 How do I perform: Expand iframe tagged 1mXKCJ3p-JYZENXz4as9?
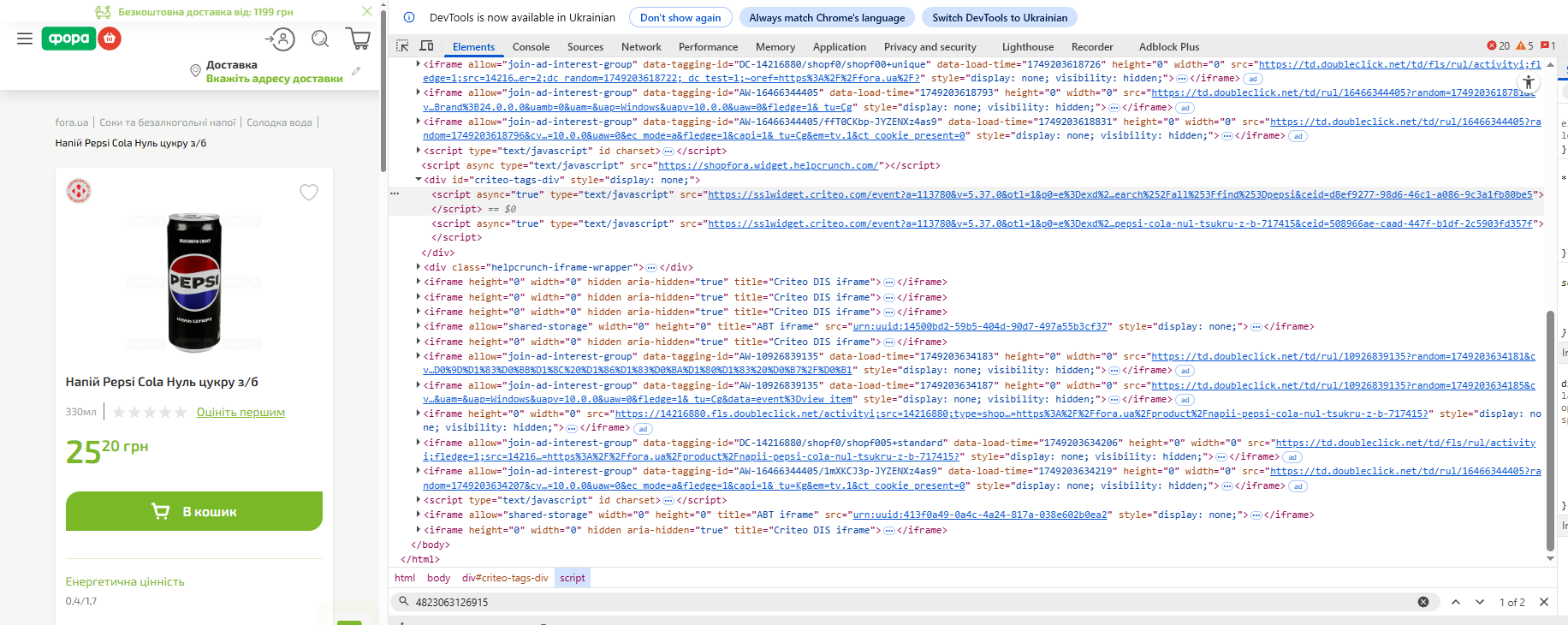tap(419, 471)
